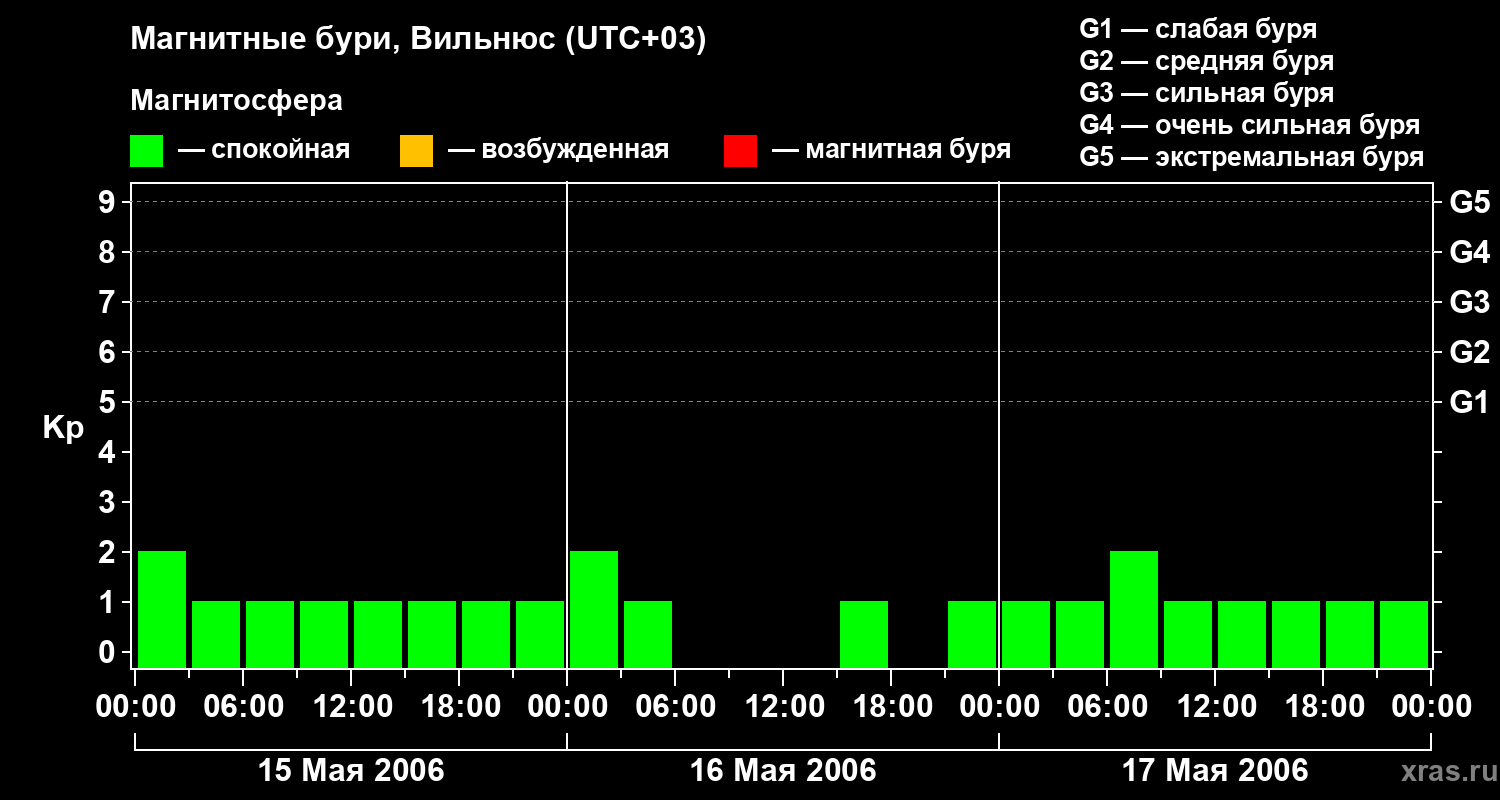
Task: Click the "G1" storm-level axis label
Action: [x=1469, y=402]
